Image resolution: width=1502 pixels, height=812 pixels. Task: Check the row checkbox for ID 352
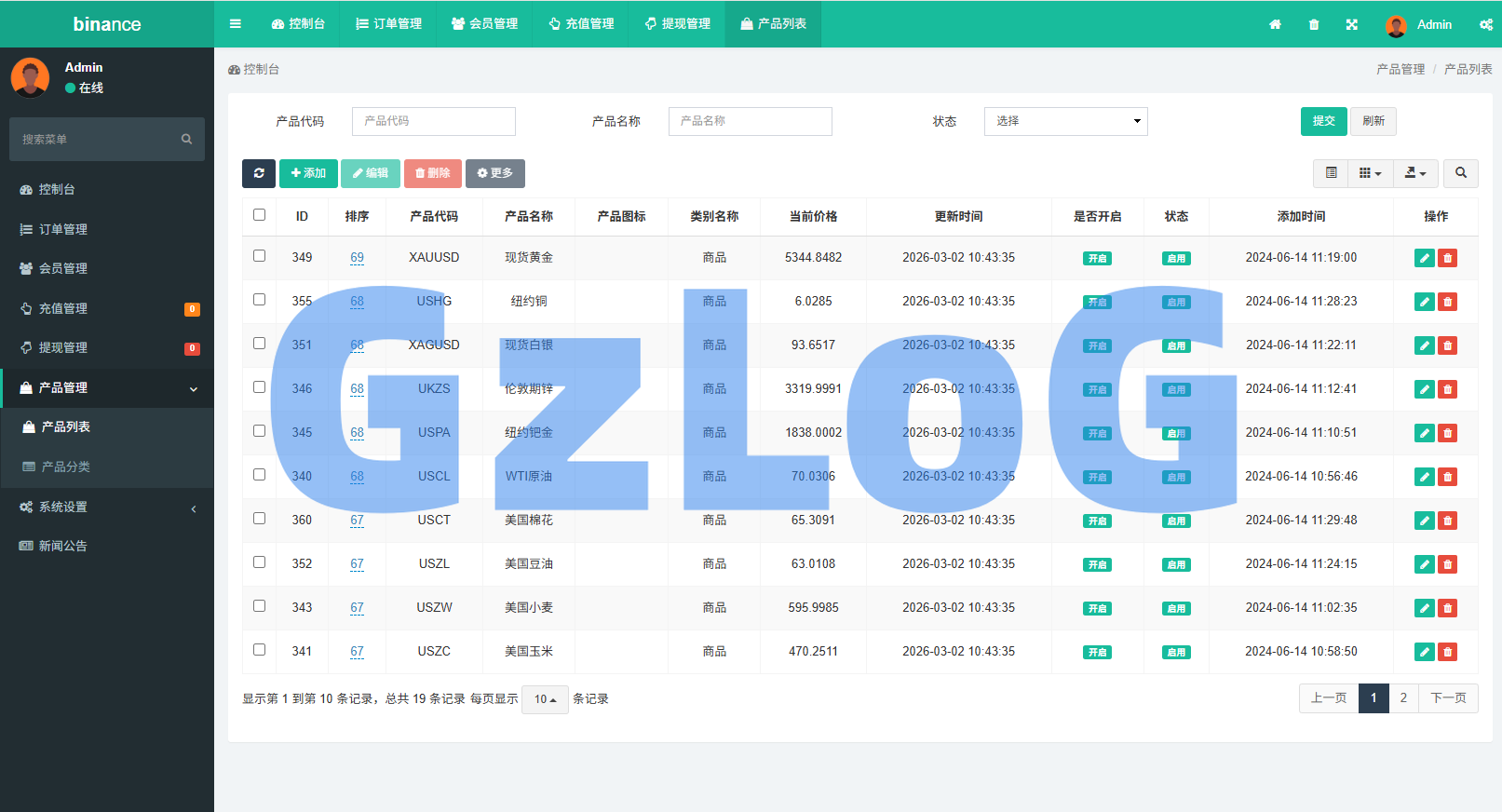tap(259, 562)
